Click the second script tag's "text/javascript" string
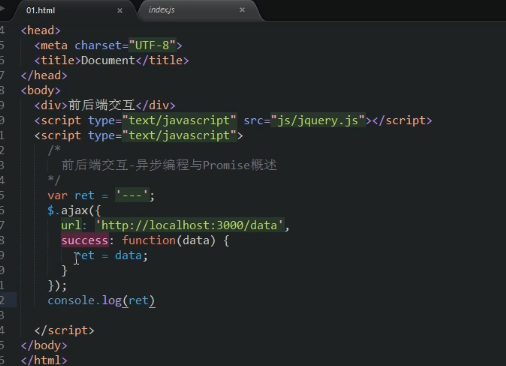506x366 pixels. [179, 135]
